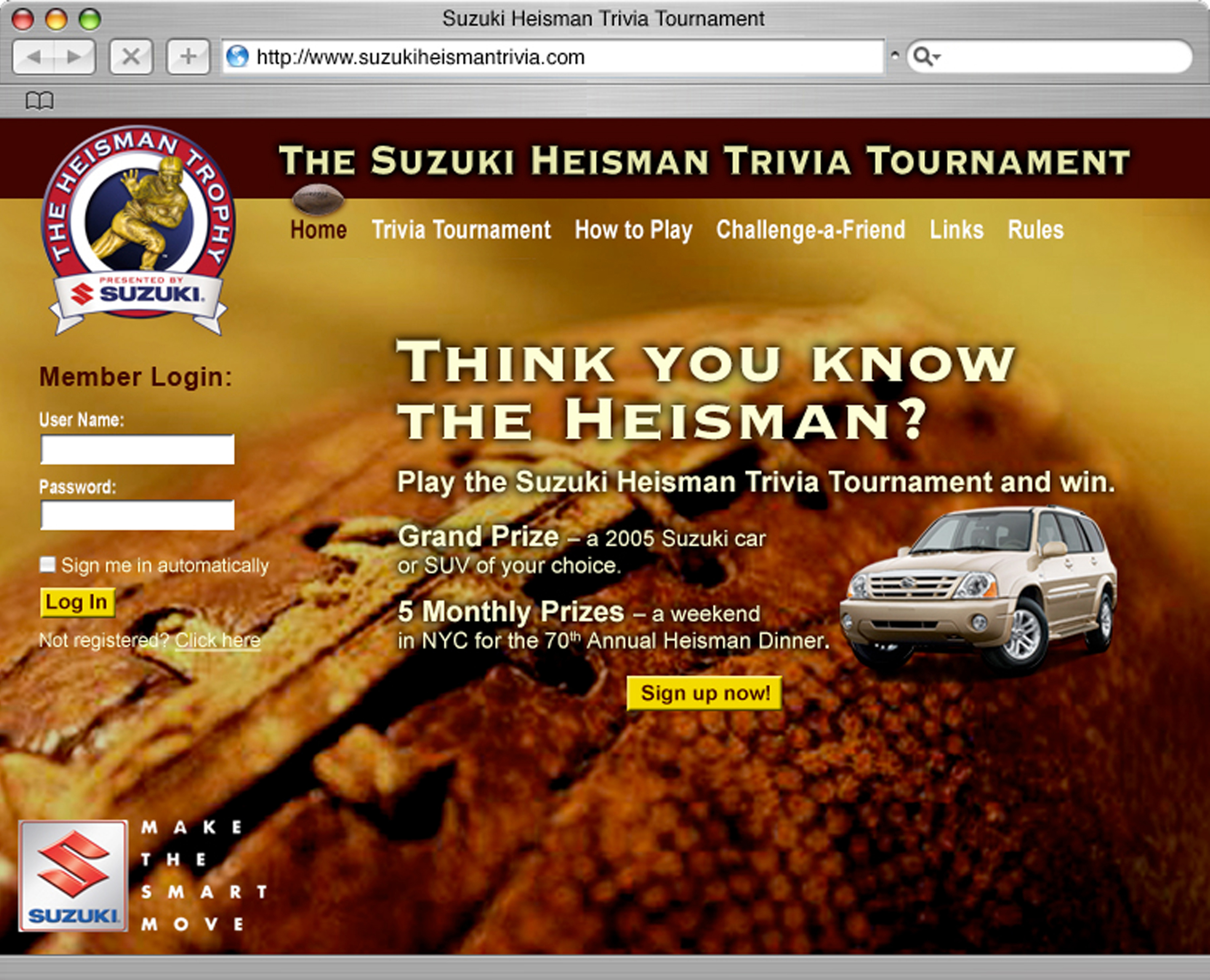Image resolution: width=1210 pixels, height=980 pixels.
Task: Open the Rules nav item
Action: click(1035, 230)
